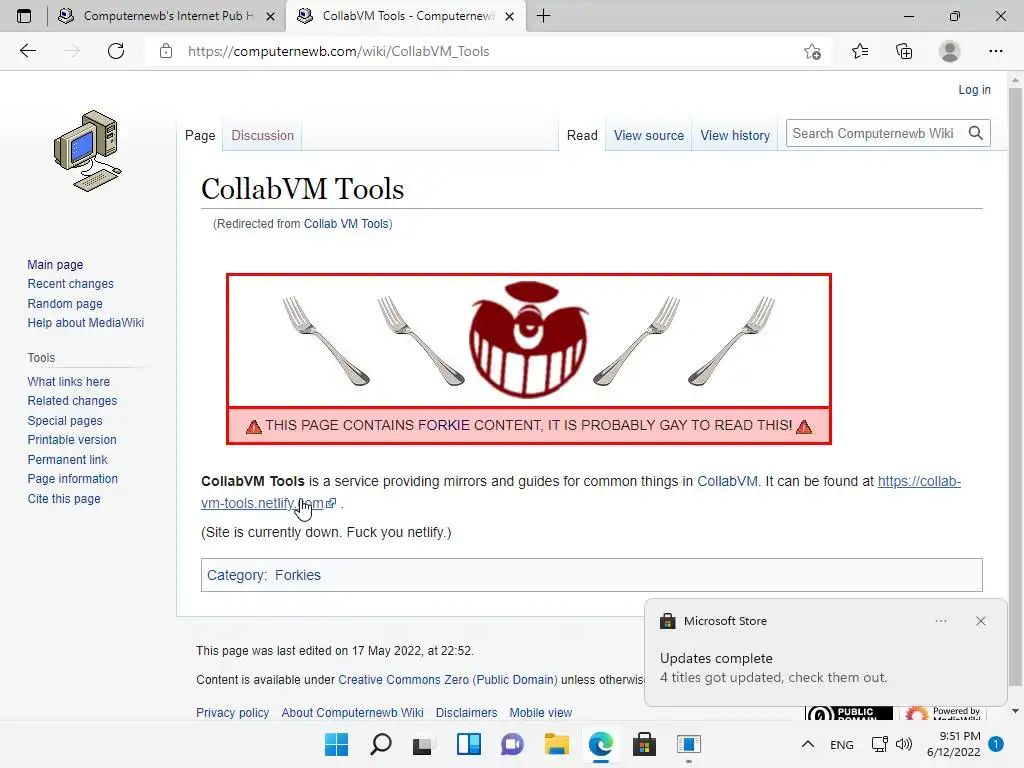Open Special pages link

(65, 421)
